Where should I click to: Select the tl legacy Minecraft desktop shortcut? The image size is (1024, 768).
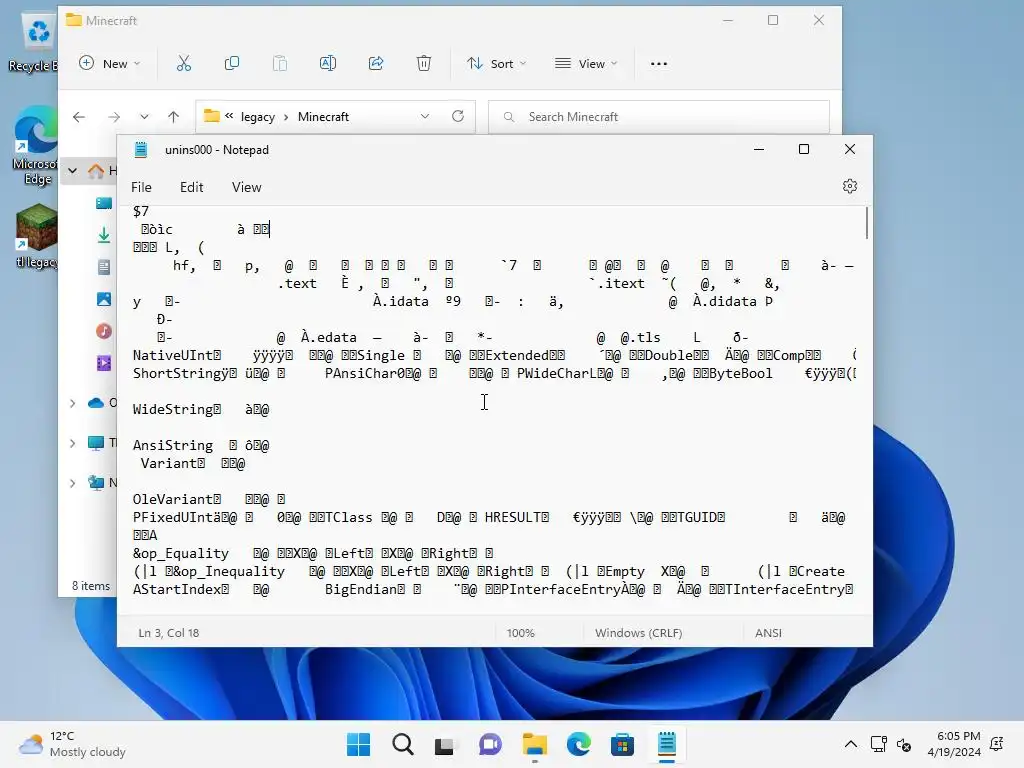coord(37,236)
